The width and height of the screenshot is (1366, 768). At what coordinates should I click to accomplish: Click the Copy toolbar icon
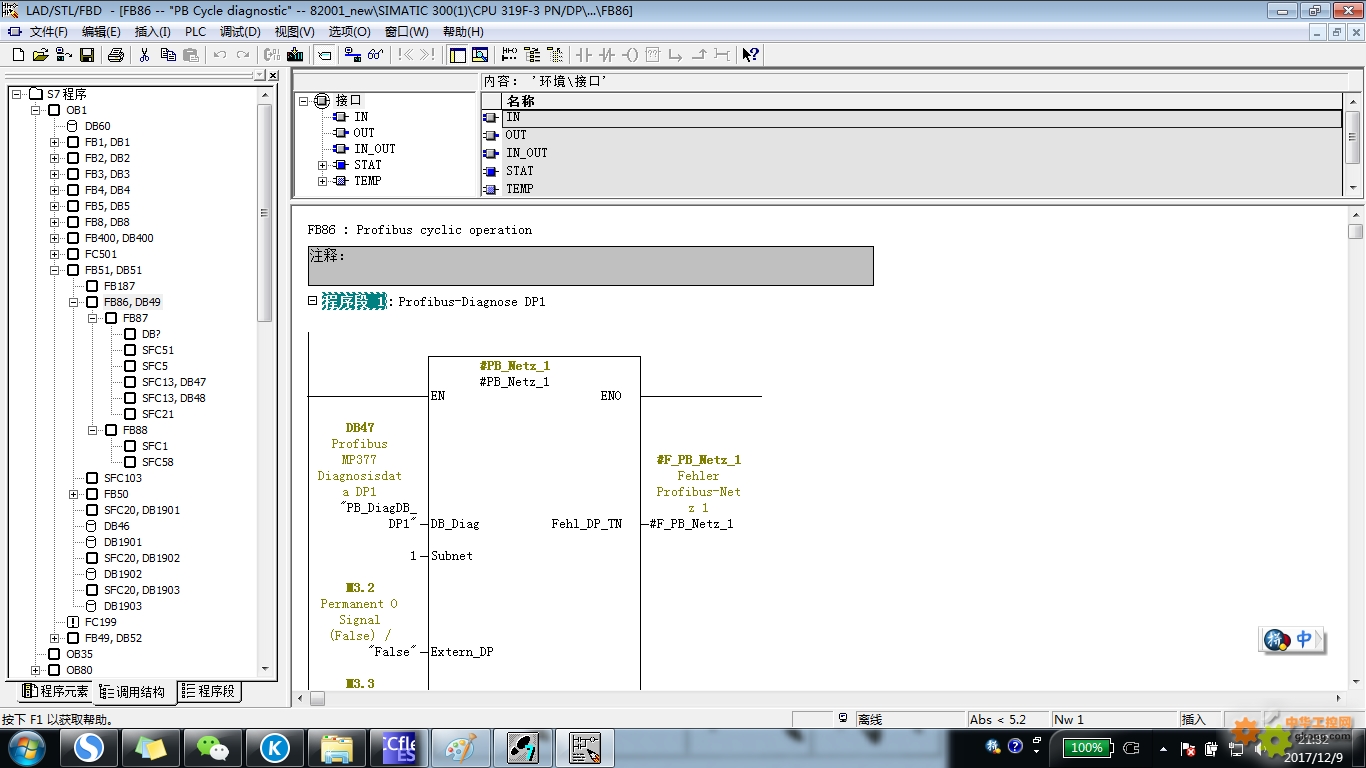click(x=168, y=55)
